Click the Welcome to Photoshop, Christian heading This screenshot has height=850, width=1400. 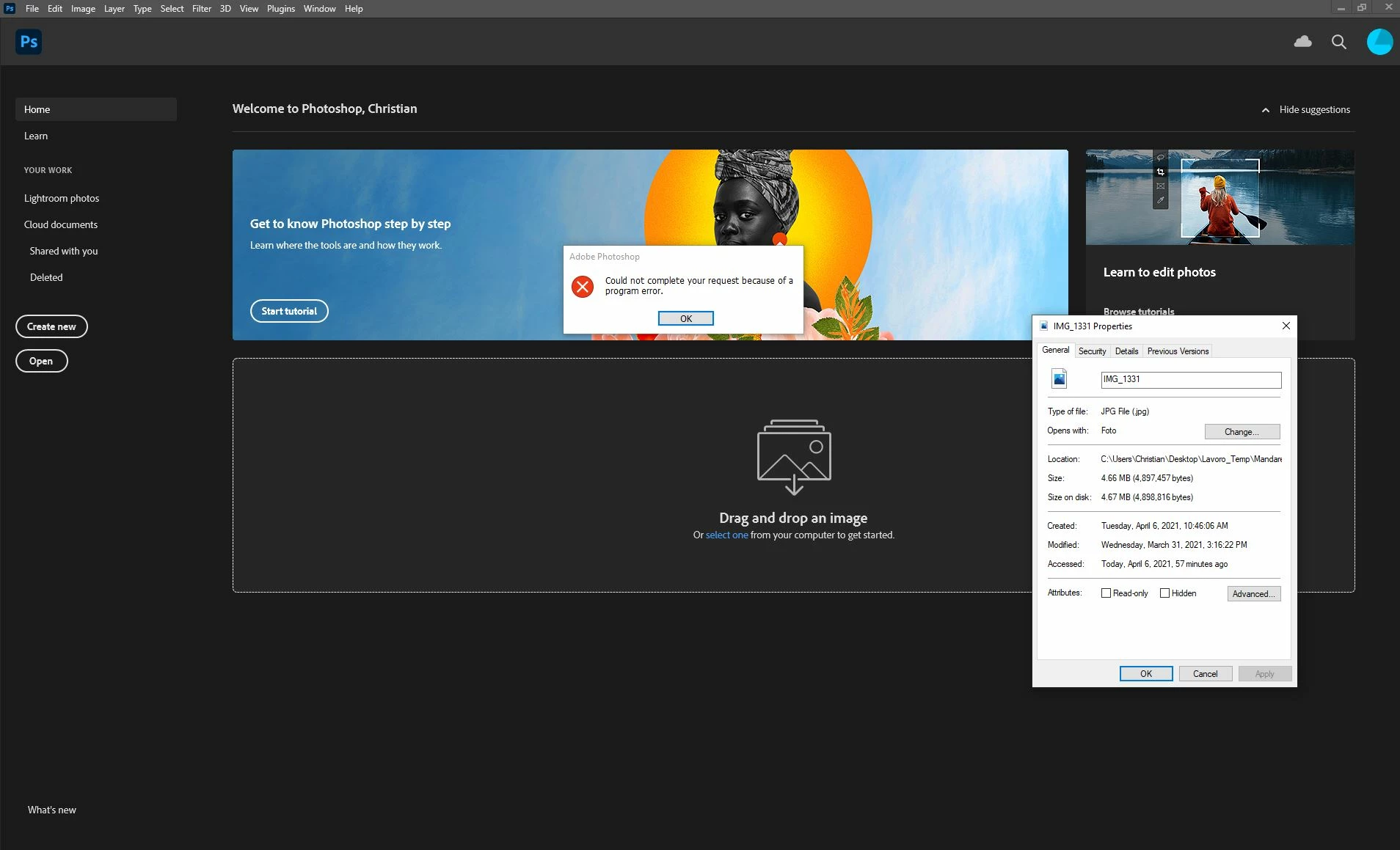pos(324,109)
